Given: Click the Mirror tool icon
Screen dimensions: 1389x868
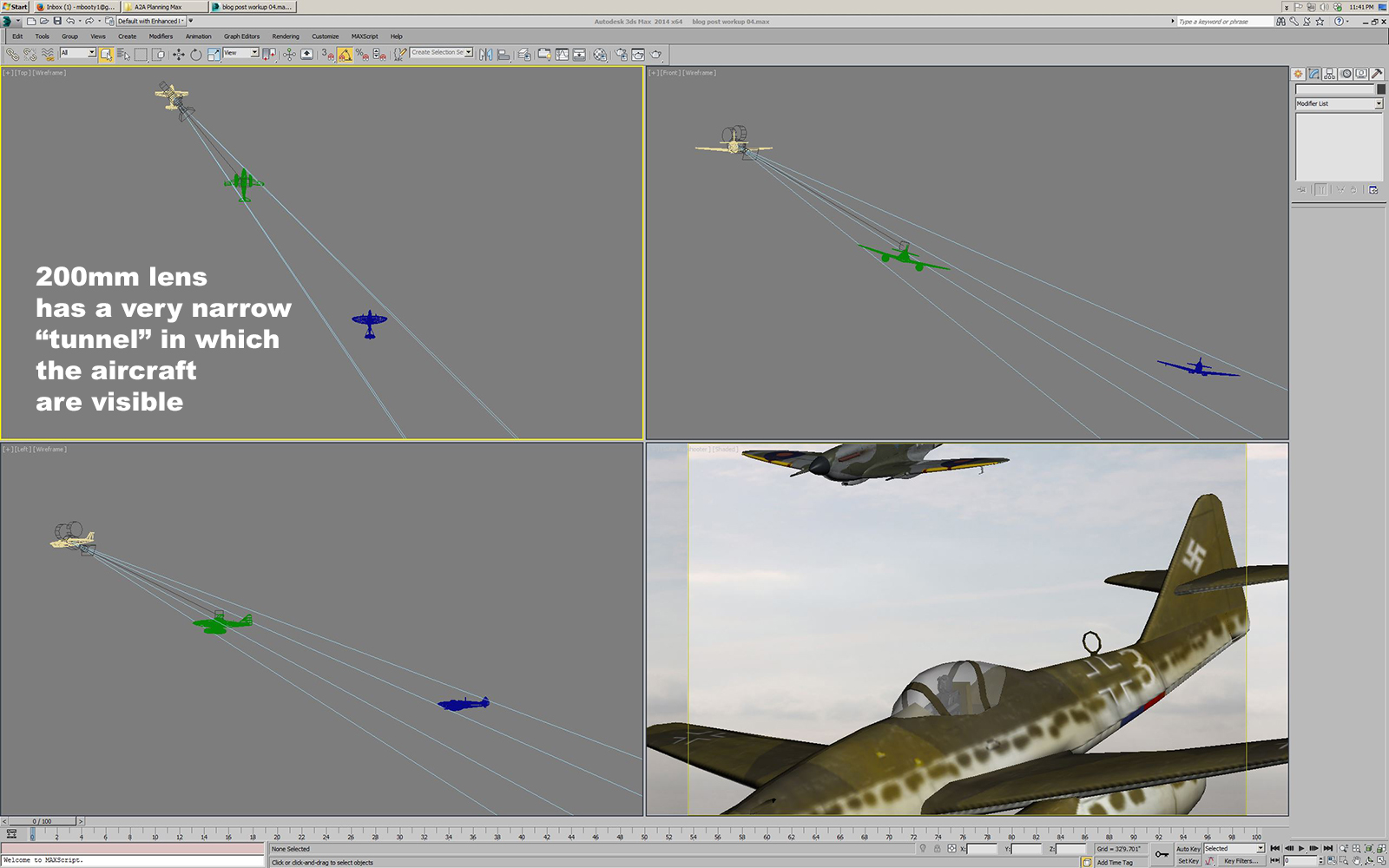Looking at the screenshot, I should [x=485, y=55].
